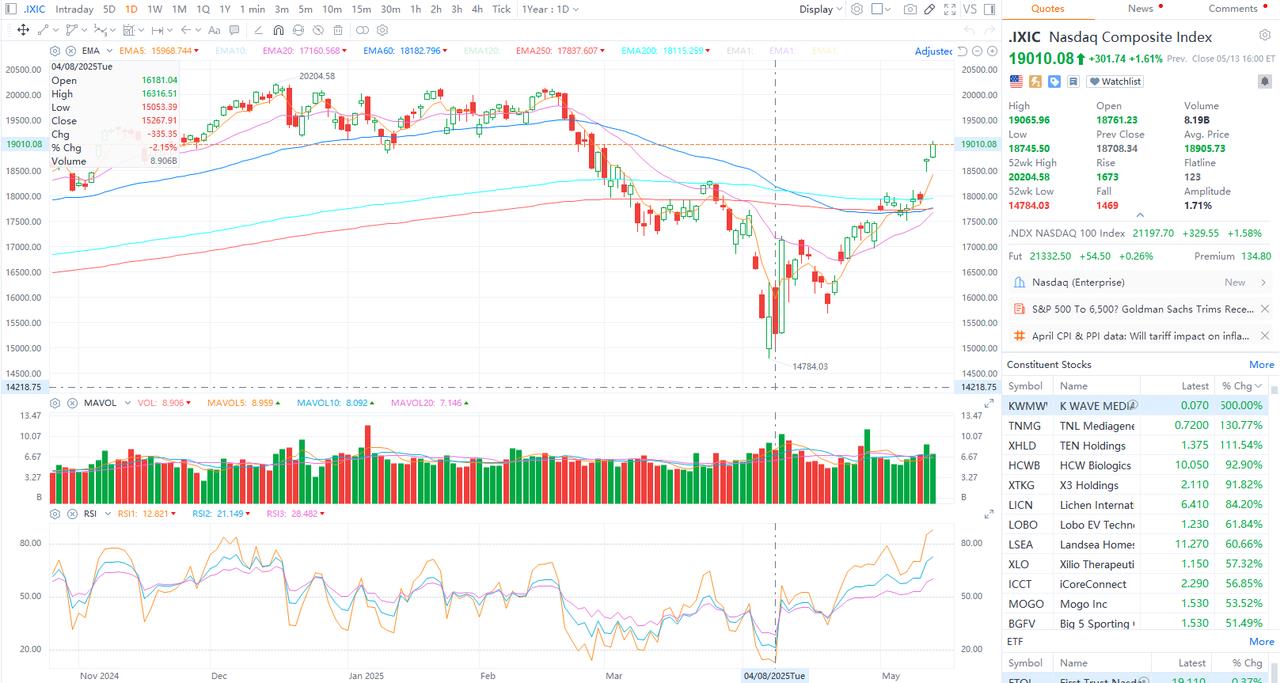The height and width of the screenshot is (683, 1280).
Task: Reset chart view with undo-arrow icon
Action: click(962, 51)
